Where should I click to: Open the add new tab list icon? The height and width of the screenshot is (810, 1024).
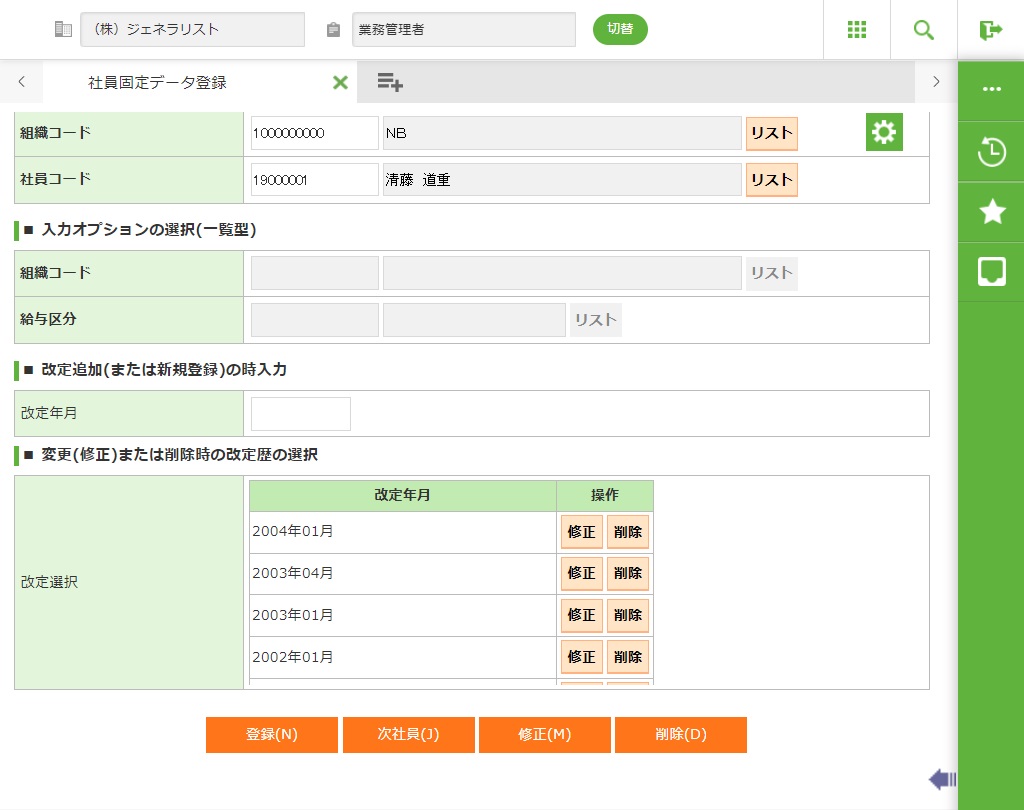[390, 82]
